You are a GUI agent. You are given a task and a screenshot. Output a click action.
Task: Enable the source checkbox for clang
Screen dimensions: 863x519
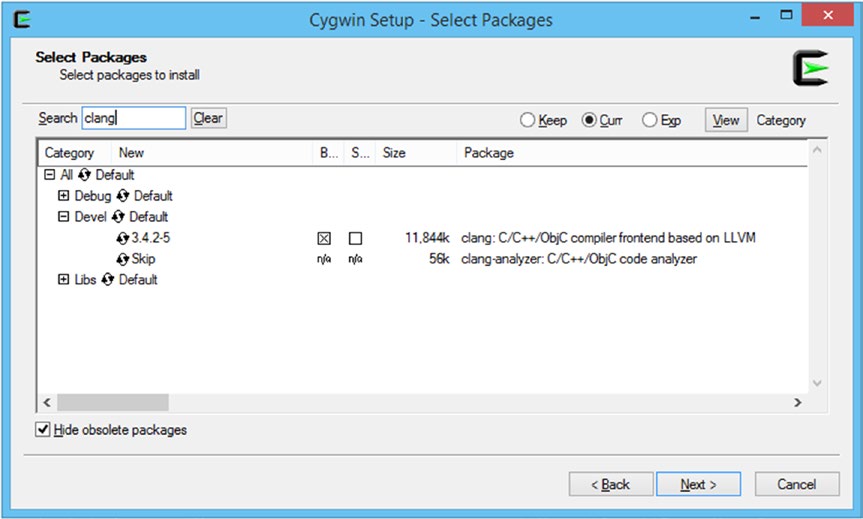[356, 238]
